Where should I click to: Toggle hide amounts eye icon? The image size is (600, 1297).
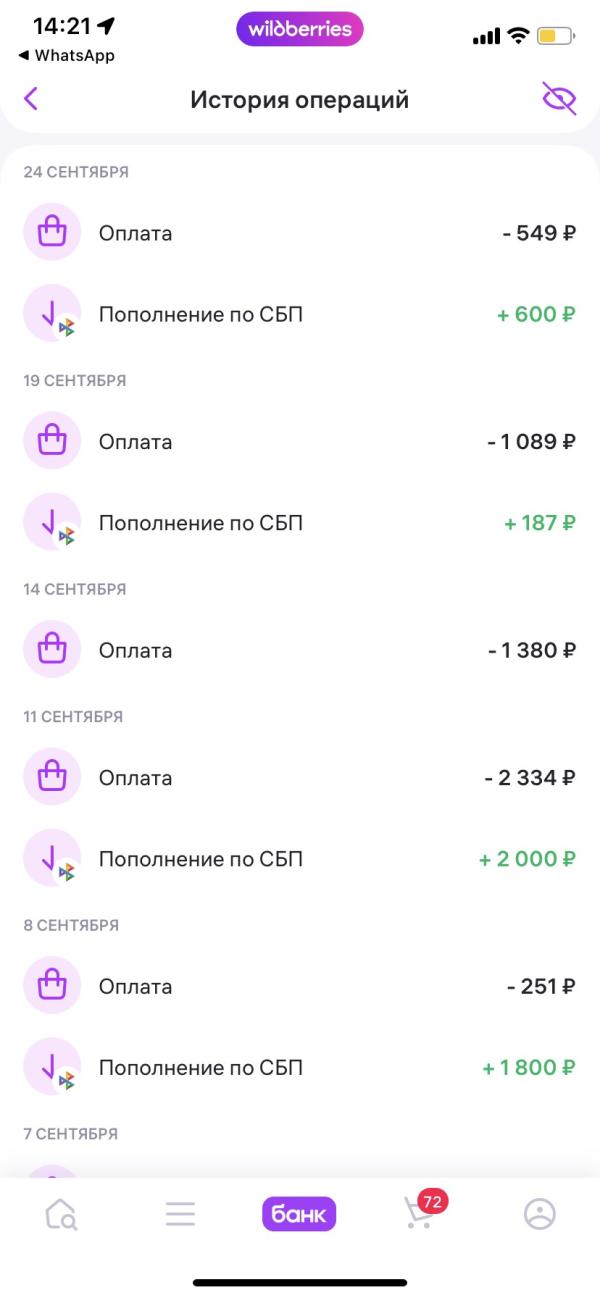(x=559, y=98)
